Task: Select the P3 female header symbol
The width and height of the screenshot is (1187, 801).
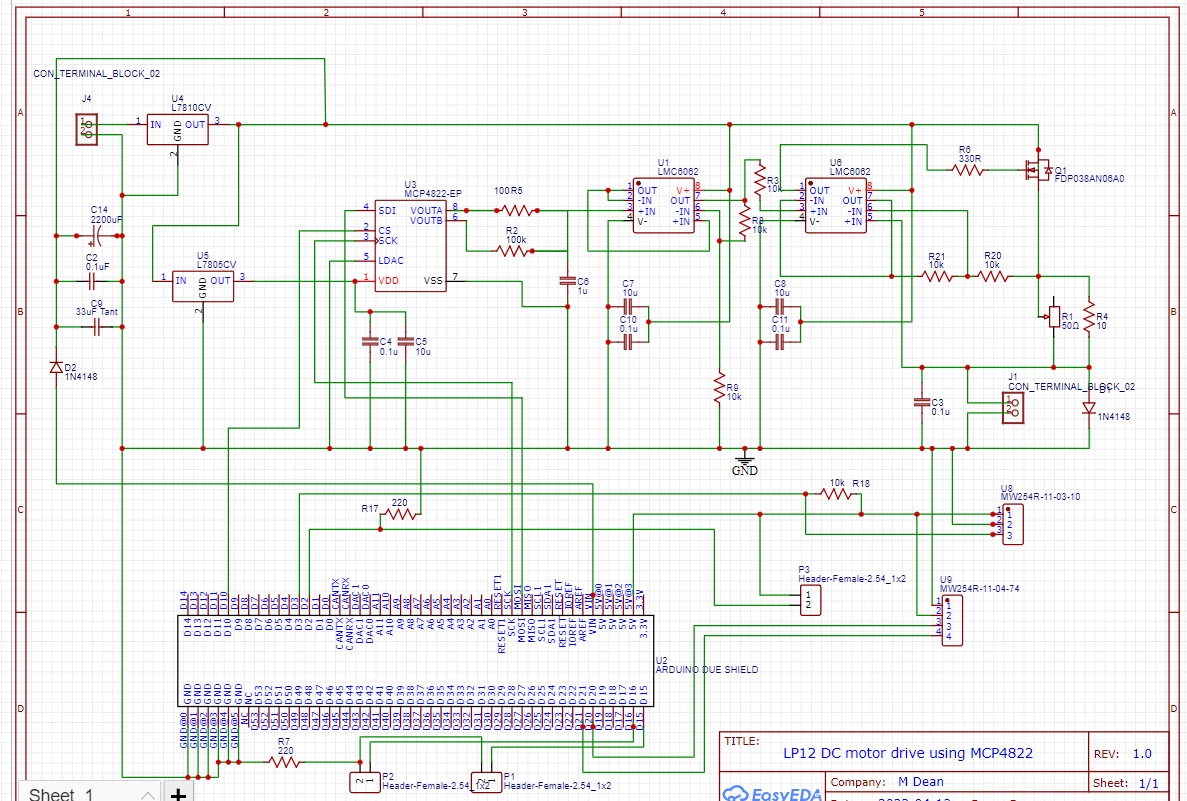Action: pyautogui.click(x=810, y=600)
